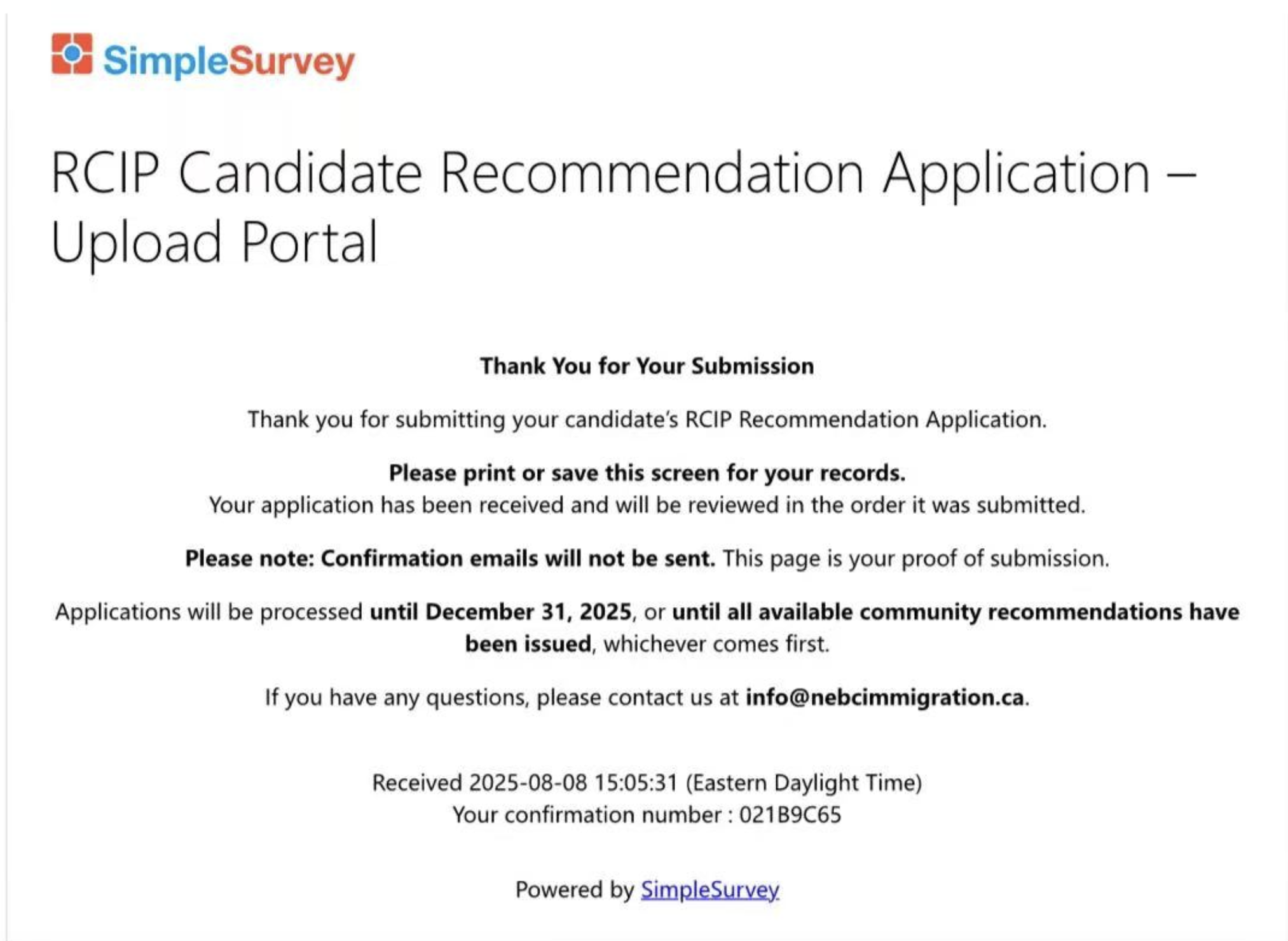Open the SimpleSurvey link in footer
This screenshot has height=941, width=1288.
[709, 889]
